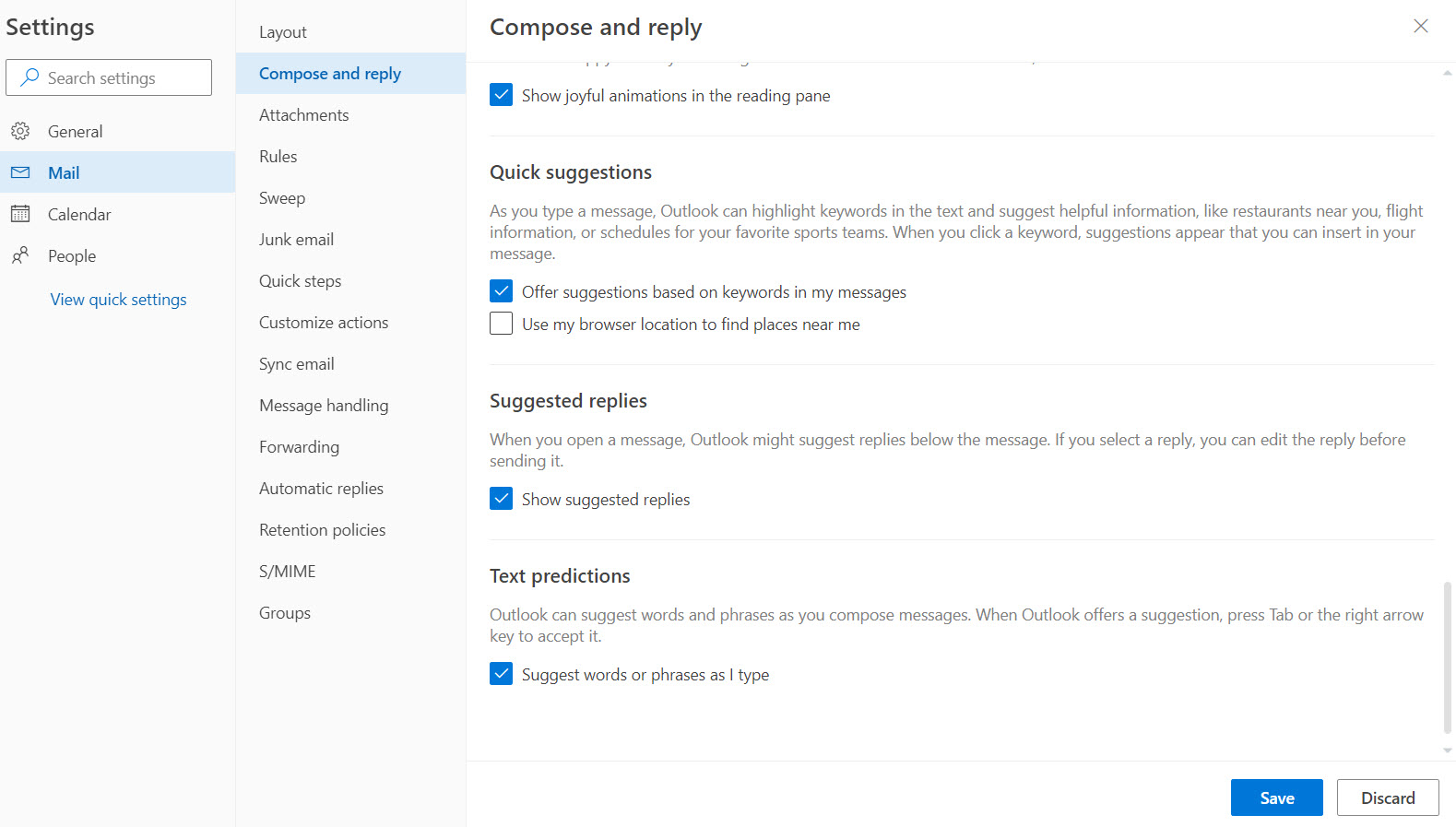Open the View quick settings link
Viewport: 1456px width, 827px height.
click(x=118, y=300)
